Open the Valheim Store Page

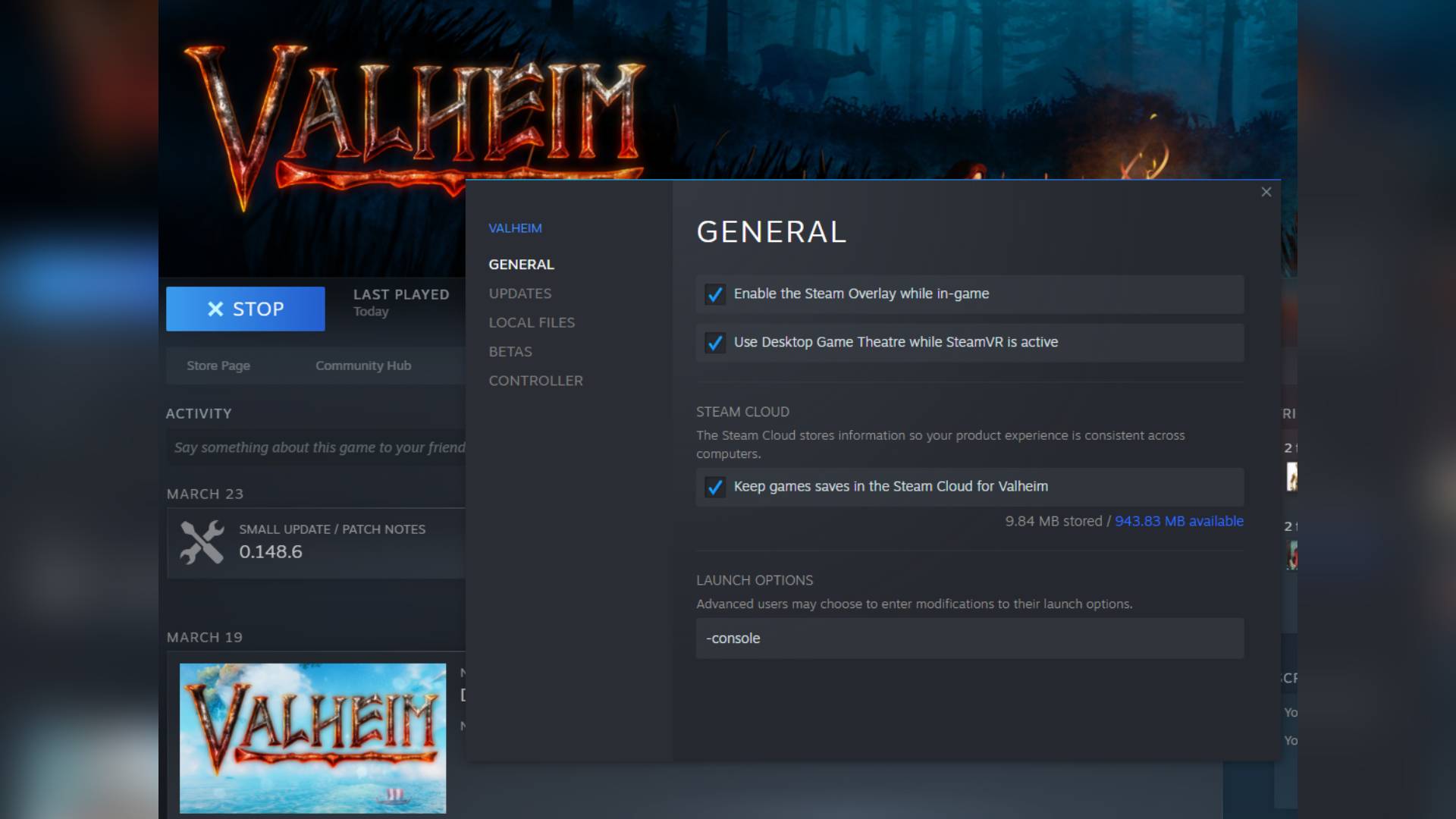click(218, 366)
